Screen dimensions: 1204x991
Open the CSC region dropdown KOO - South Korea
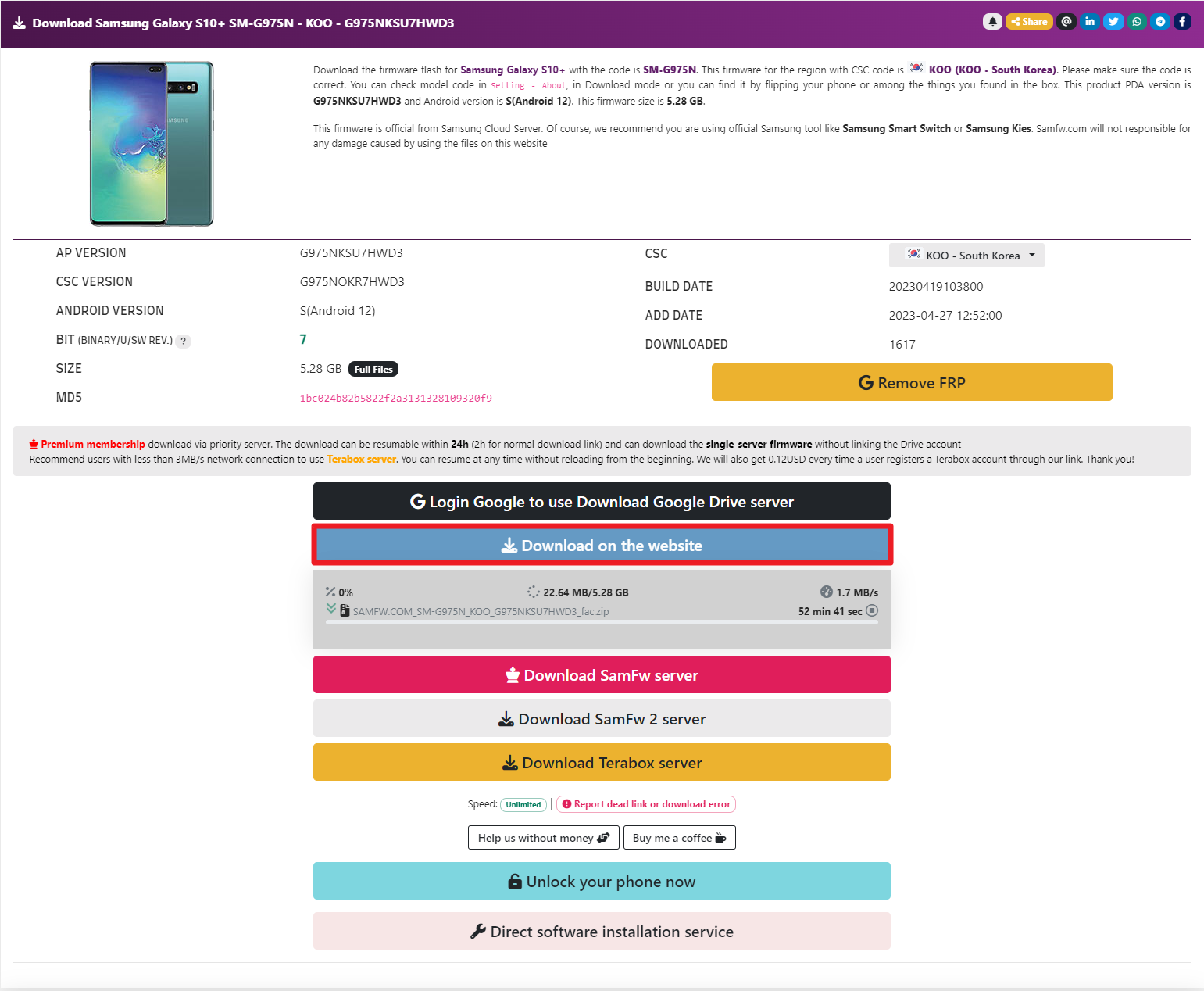point(966,256)
